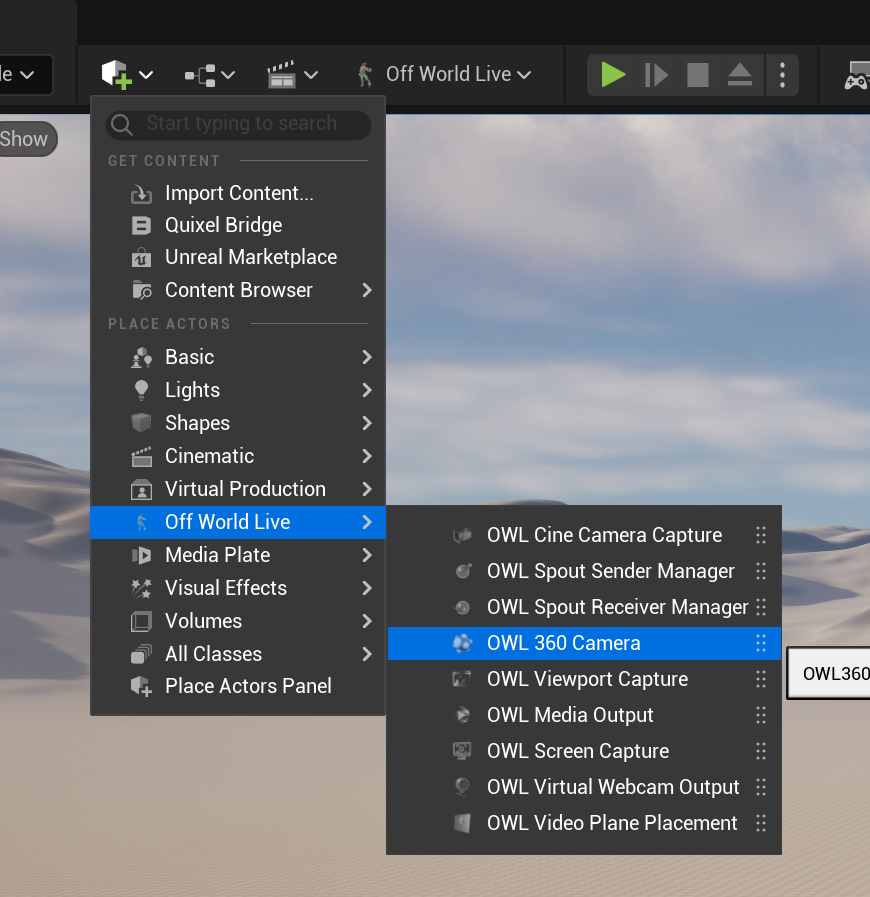Click the Skip/Advance frame button
This screenshot has height=897, width=870.
(656, 75)
